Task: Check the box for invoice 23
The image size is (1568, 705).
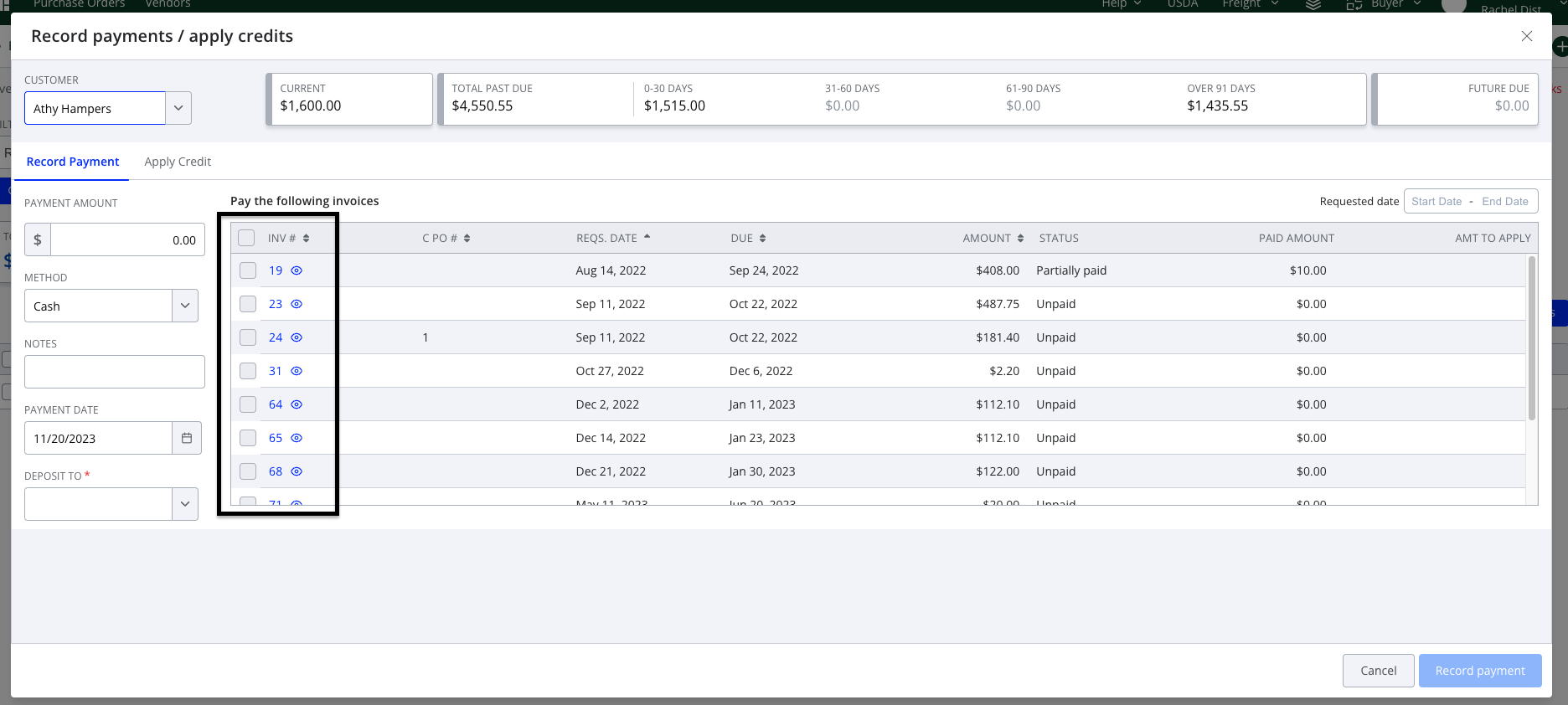Action: point(248,304)
